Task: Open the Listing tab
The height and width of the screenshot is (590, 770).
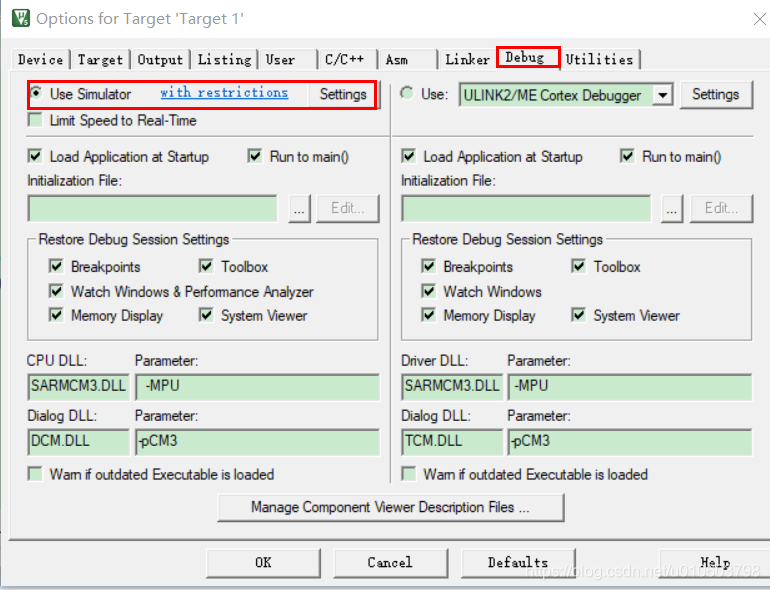Action: 224,59
